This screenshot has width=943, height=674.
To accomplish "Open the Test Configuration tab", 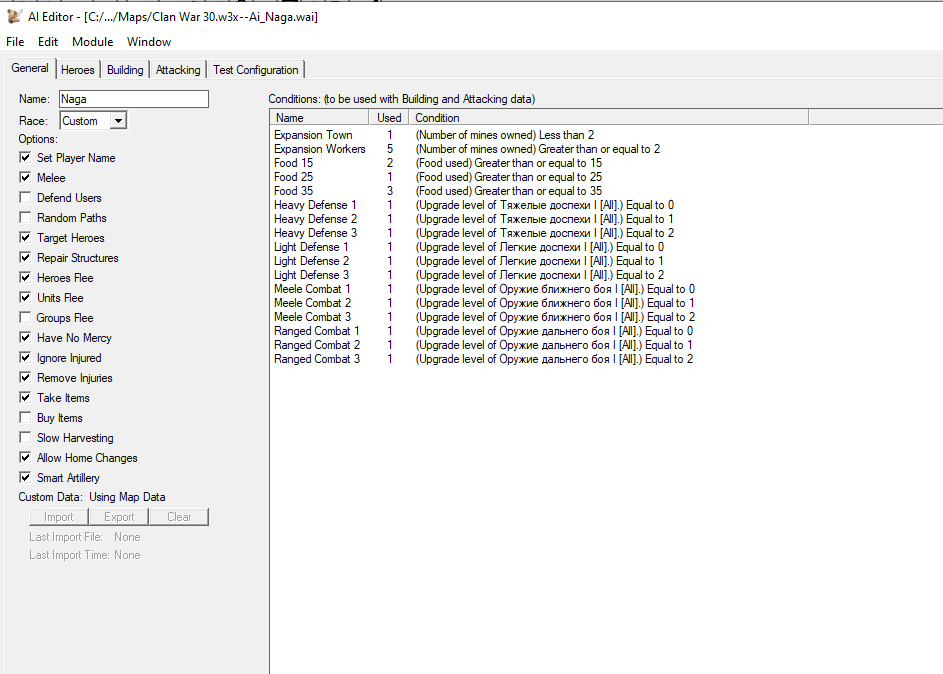I will pyautogui.click(x=256, y=70).
